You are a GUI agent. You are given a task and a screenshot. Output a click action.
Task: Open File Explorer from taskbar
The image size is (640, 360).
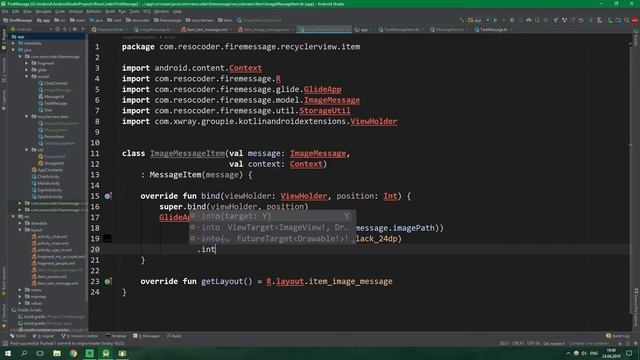pyautogui.click(x=57, y=353)
